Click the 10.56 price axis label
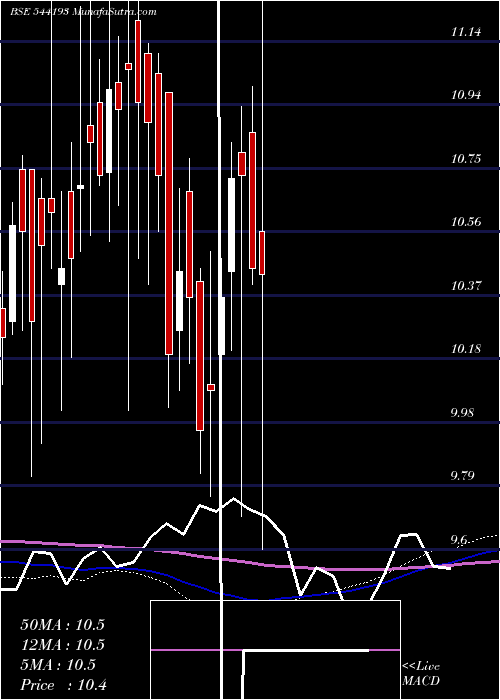The image size is (500, 700). tap(467, 221)
